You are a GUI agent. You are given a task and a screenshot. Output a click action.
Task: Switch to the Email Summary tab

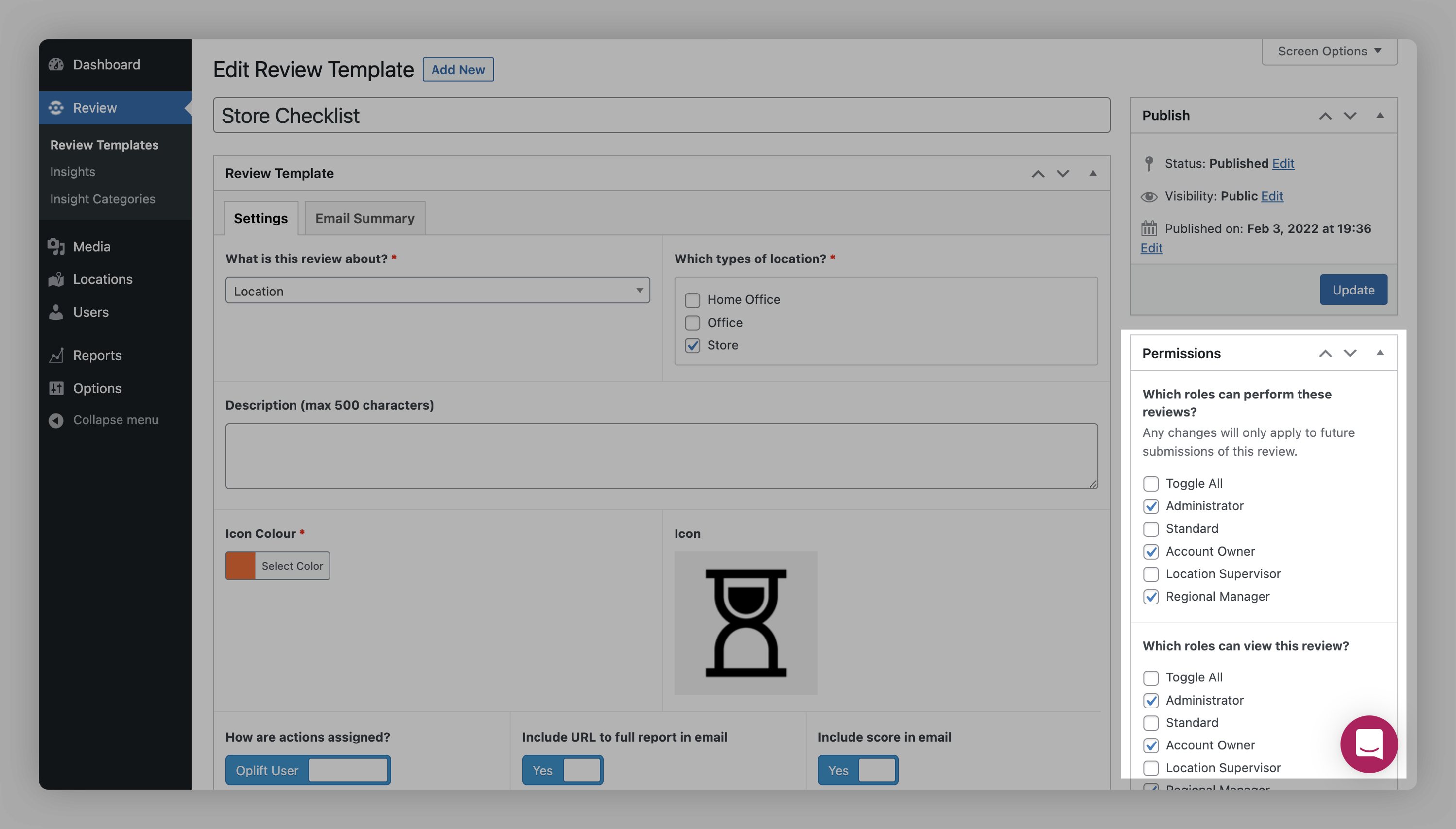[364, 218]
